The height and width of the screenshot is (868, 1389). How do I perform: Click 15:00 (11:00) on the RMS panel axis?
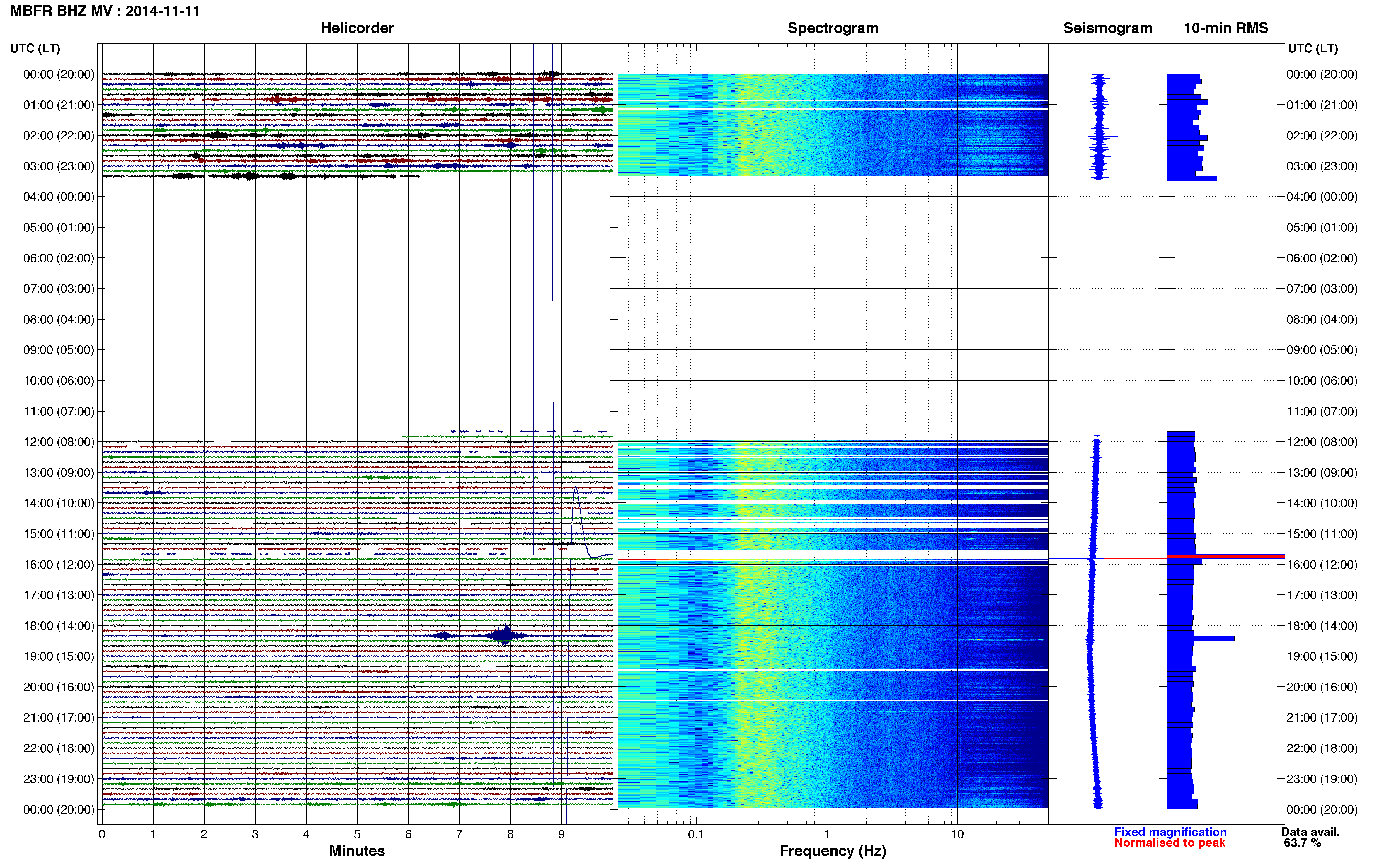pos(1322,534)
